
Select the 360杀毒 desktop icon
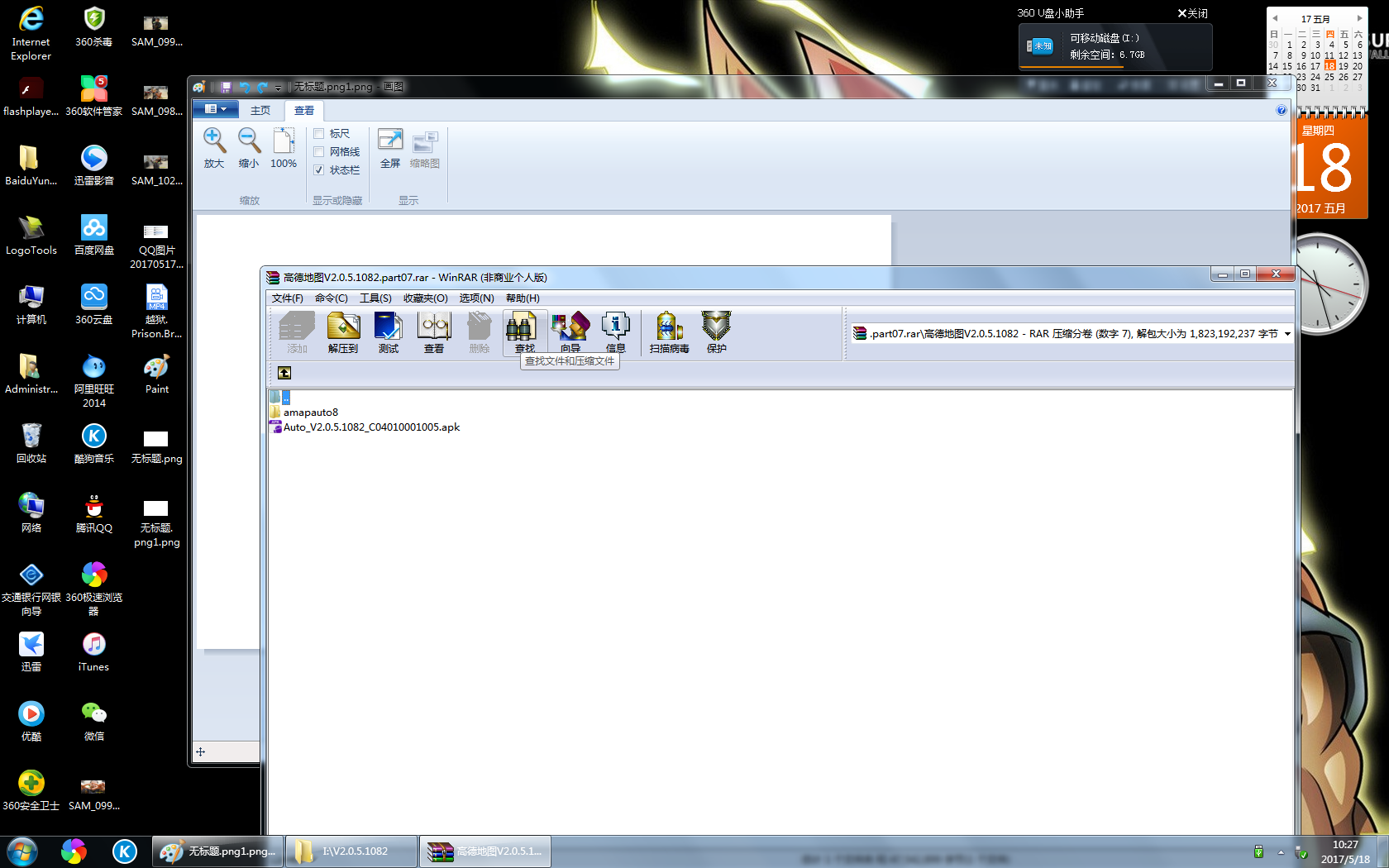(x=94, y=27)
